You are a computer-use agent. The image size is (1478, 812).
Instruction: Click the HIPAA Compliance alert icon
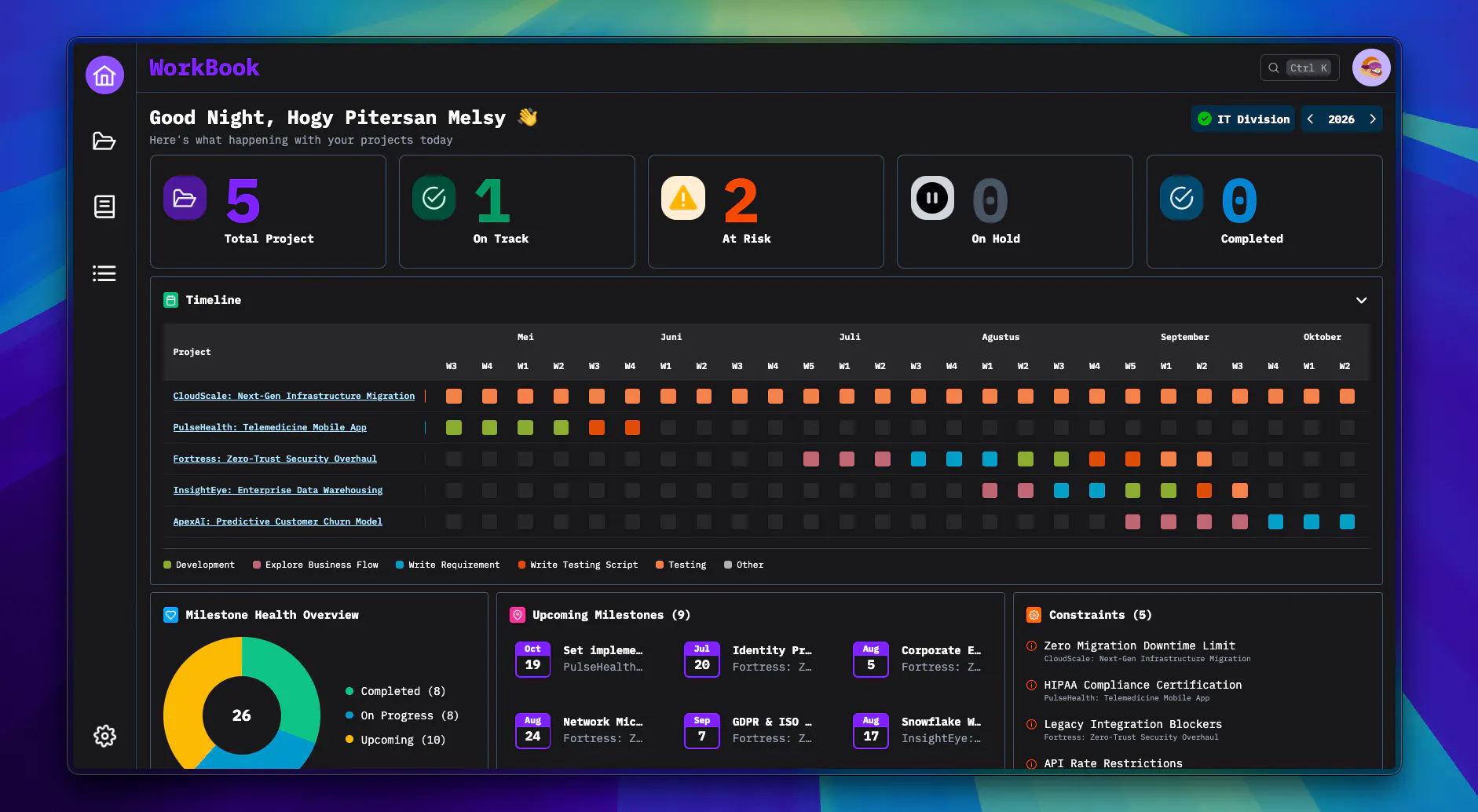(1031, 686)
